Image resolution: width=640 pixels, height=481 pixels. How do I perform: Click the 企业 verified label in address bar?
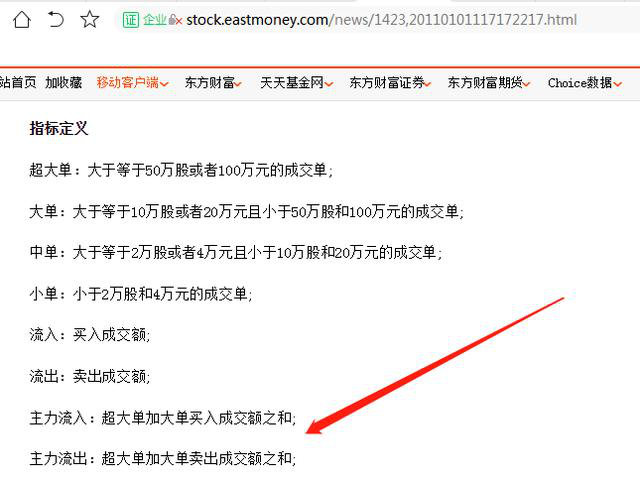155,20
